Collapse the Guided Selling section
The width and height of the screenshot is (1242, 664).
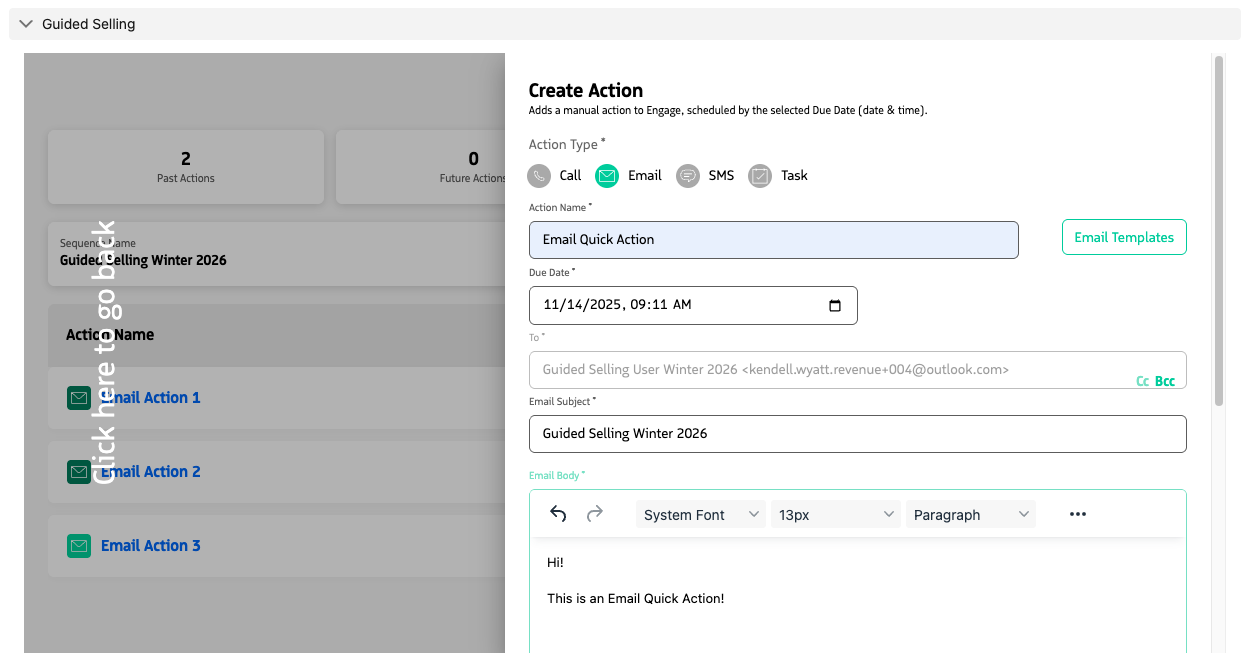tap(25, 23)
